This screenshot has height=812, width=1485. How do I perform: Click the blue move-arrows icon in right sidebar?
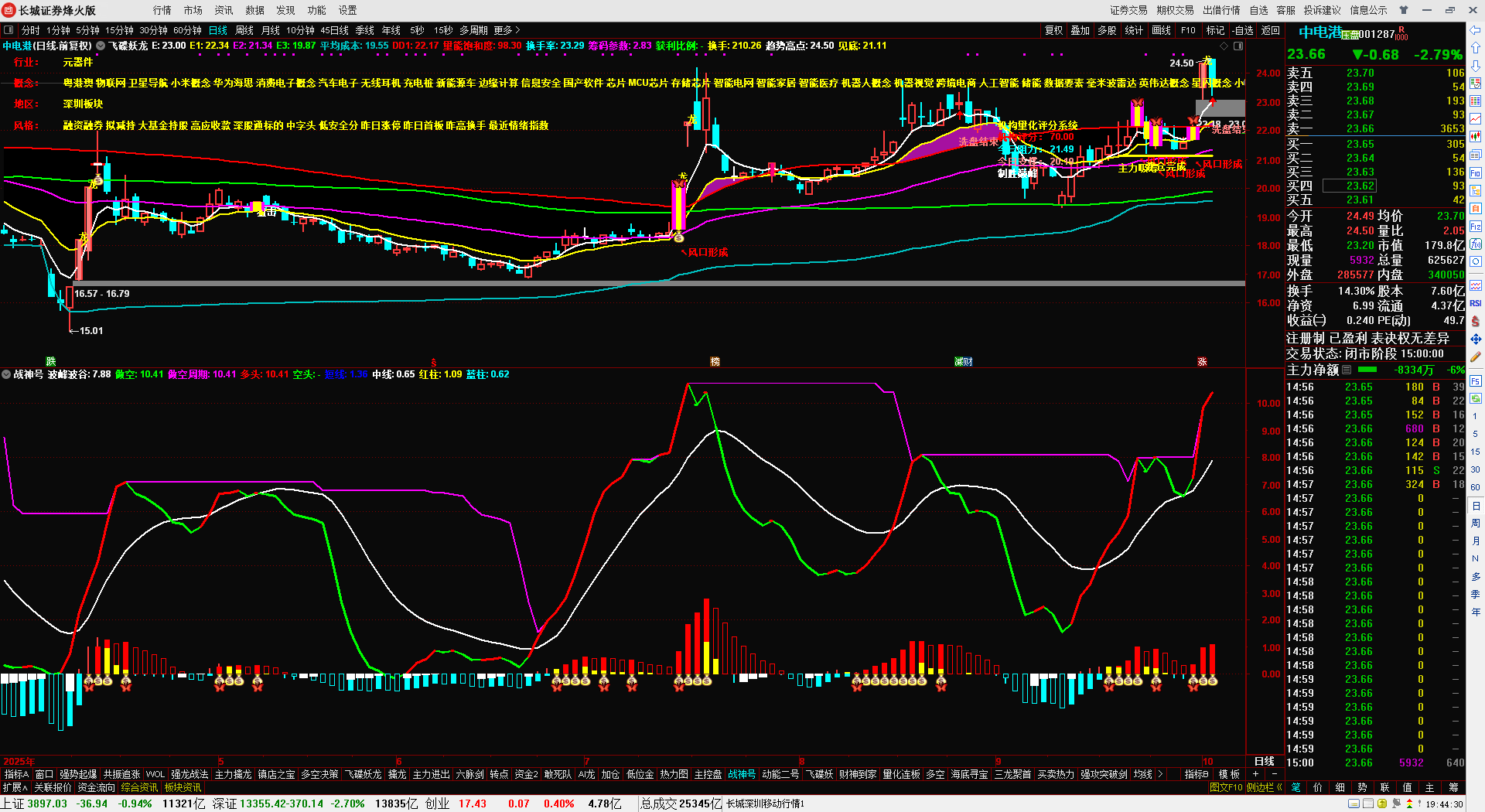click(1476, 339)
